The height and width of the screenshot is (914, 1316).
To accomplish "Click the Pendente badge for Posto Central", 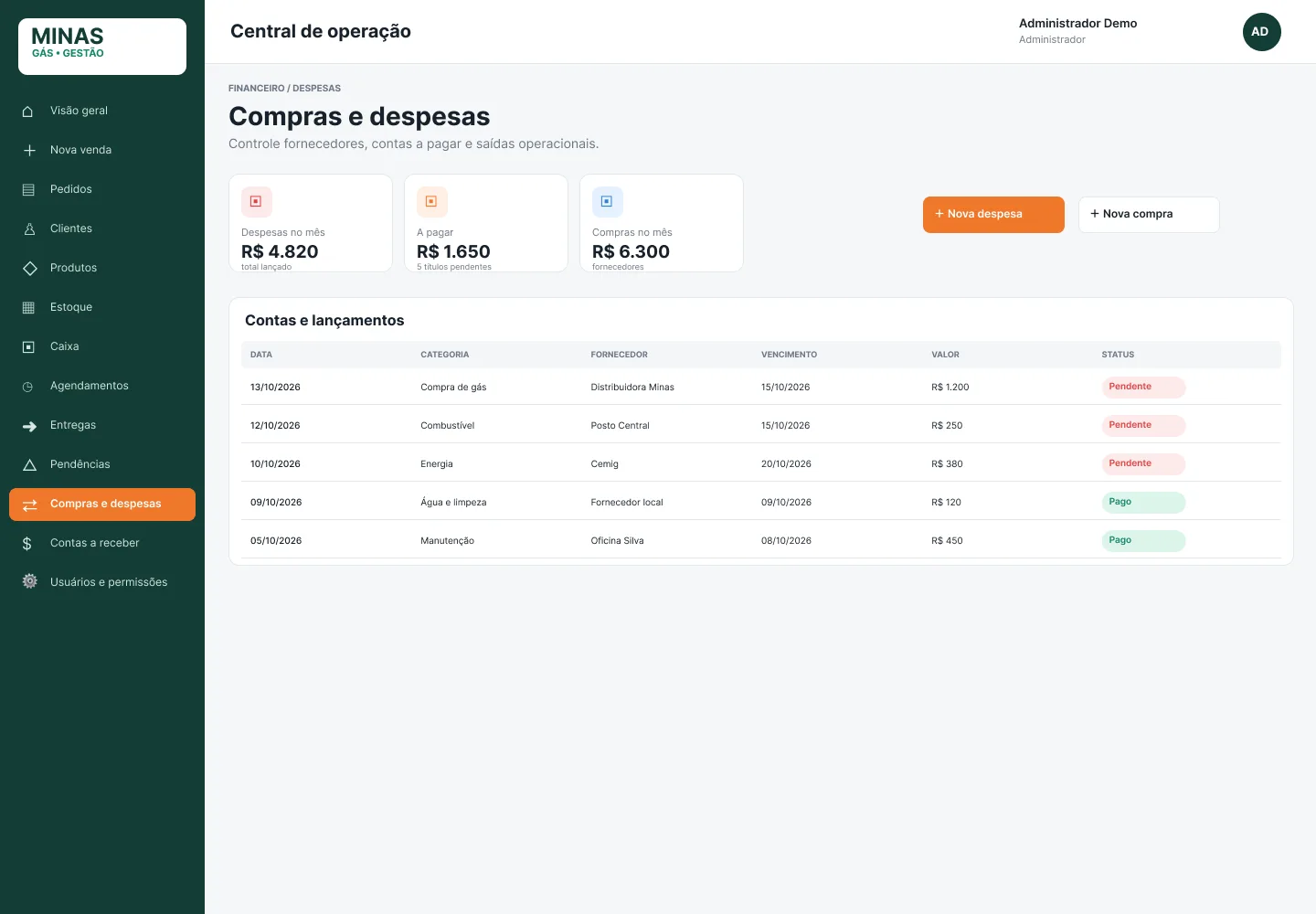I will click(1143, 426).
